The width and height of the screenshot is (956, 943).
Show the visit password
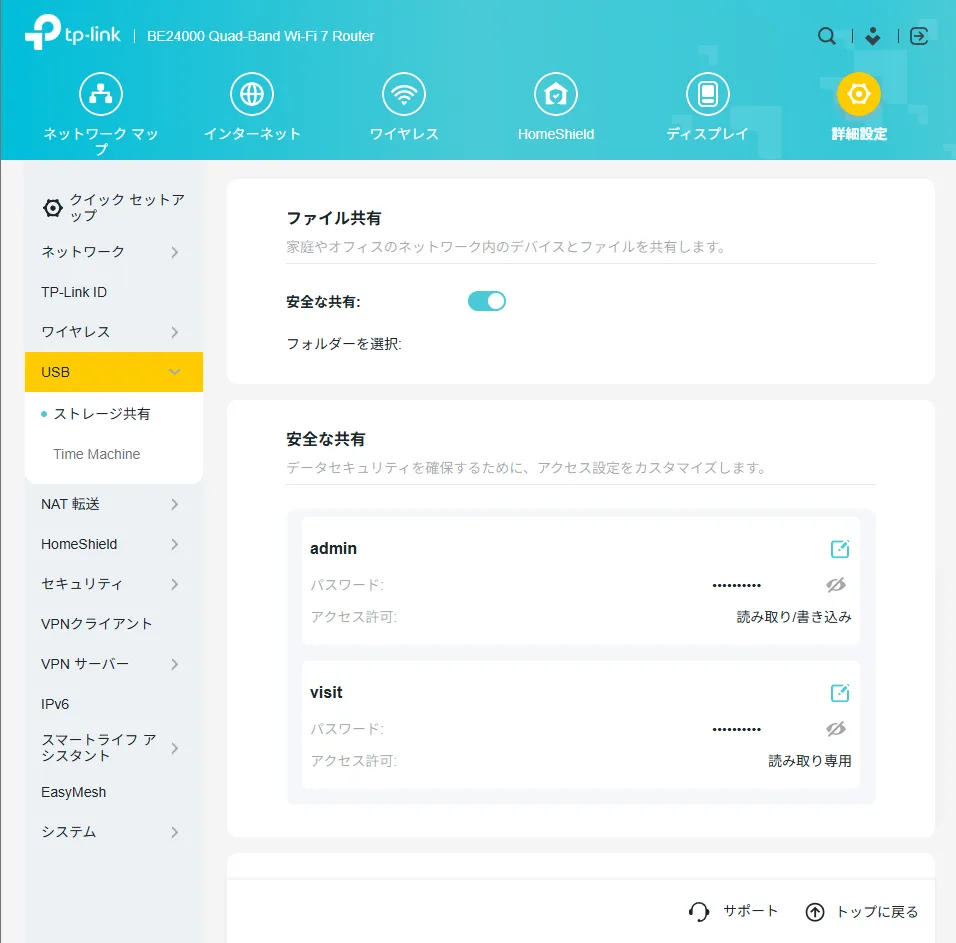(x=836, y=729)
